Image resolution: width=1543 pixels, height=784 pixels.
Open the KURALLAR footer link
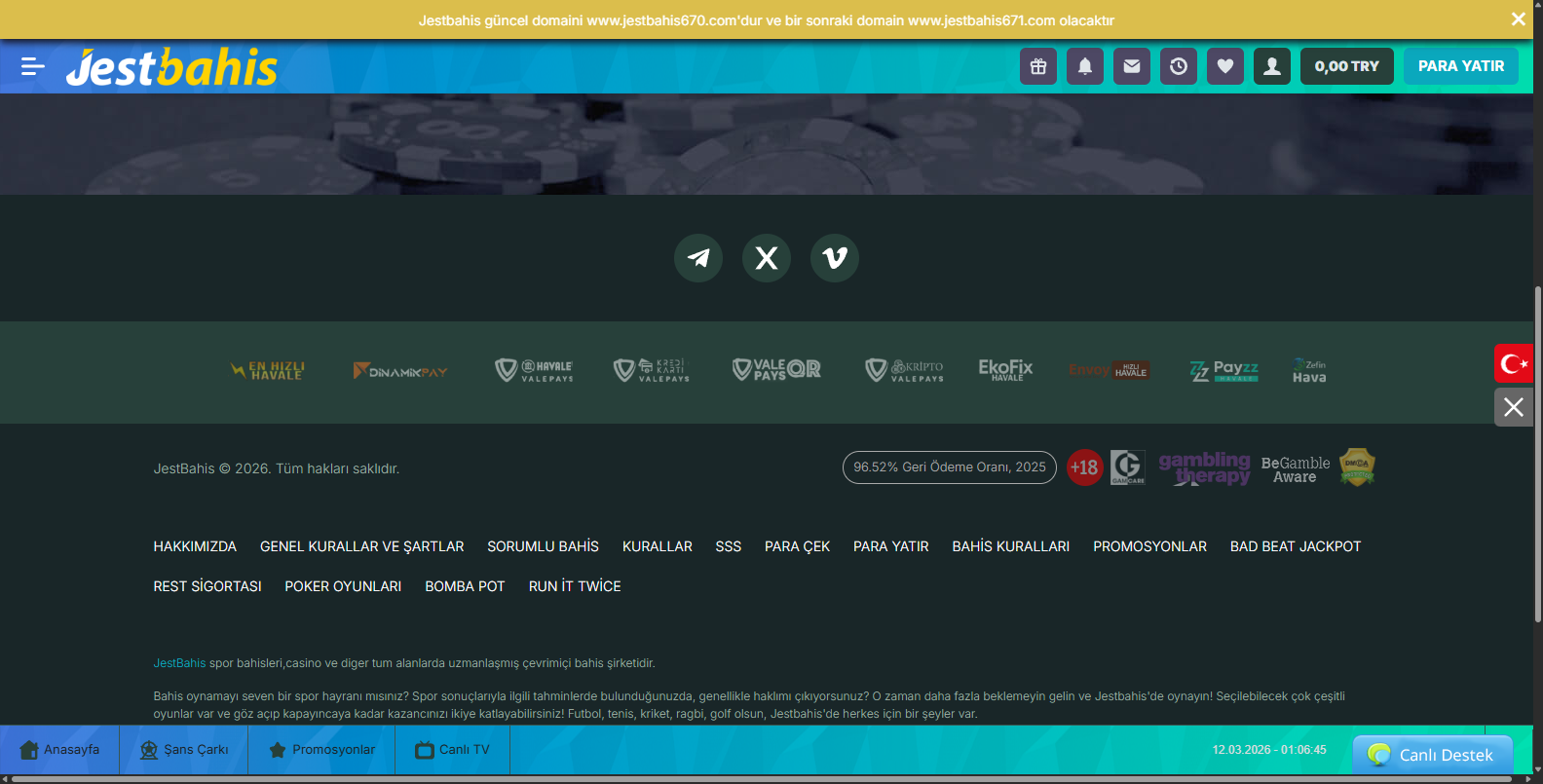tap(658, 546)
